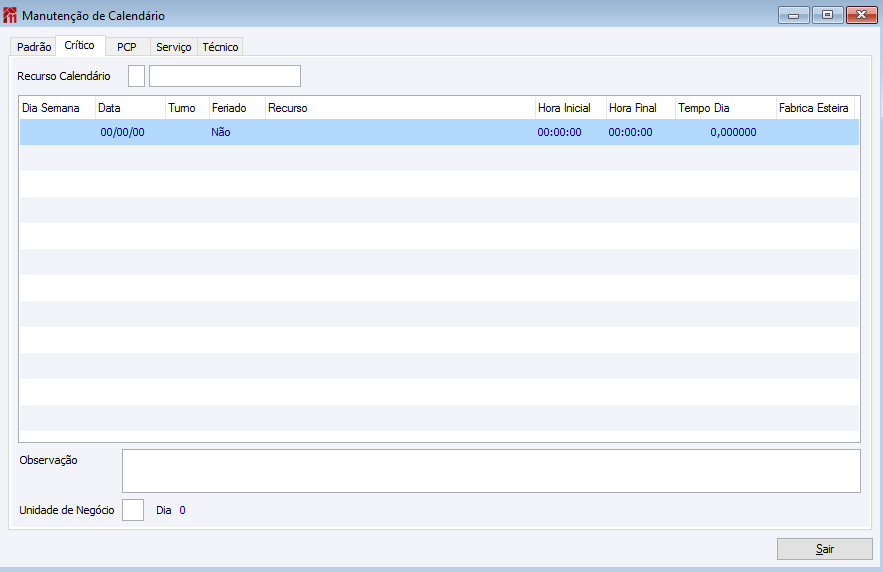
Task: Click the wide Recurso Calendário description field
Action: 225,76
